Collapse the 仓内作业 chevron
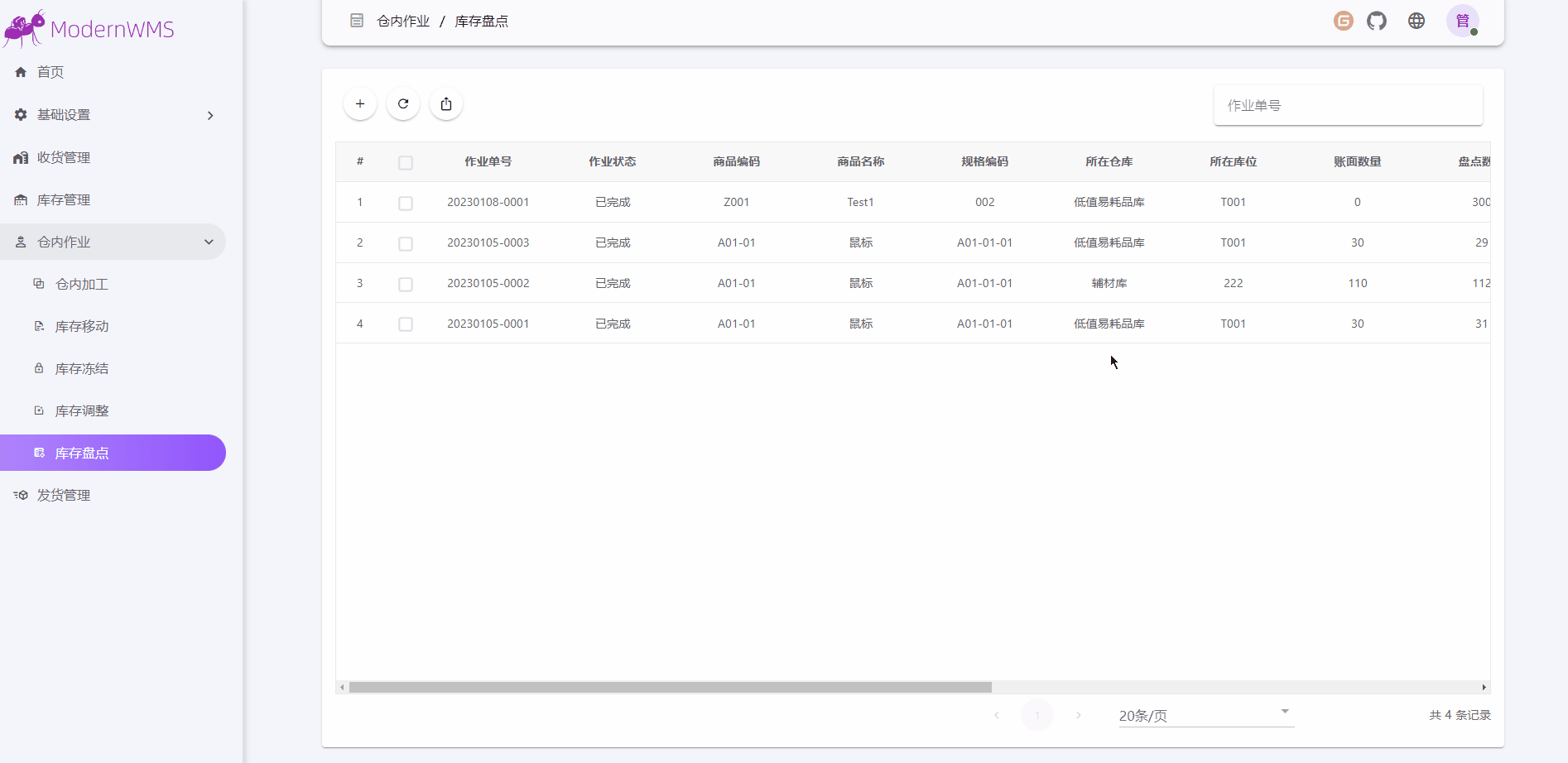1568x763 pixels. [209, 242]
